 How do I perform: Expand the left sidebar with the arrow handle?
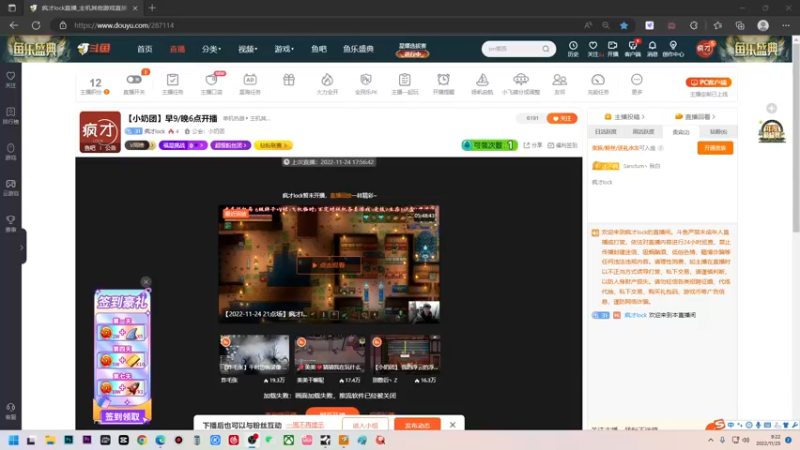click(x=21, y=247)
